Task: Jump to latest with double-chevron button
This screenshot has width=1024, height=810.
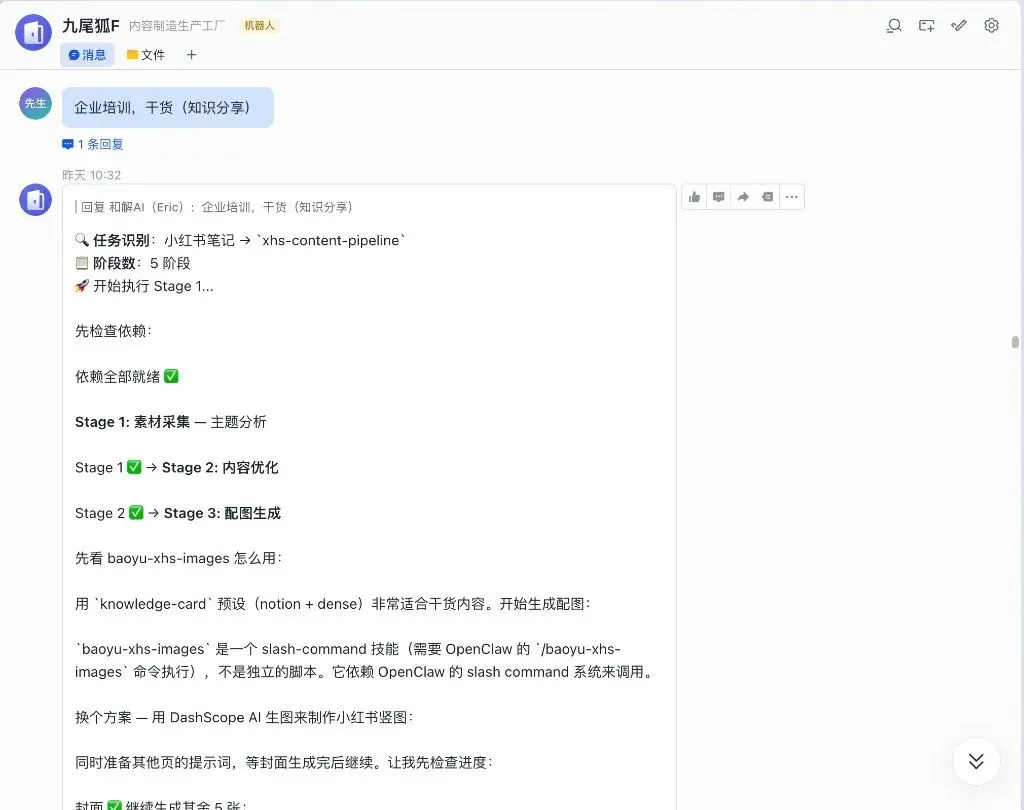Action: (x=976, y=761)
